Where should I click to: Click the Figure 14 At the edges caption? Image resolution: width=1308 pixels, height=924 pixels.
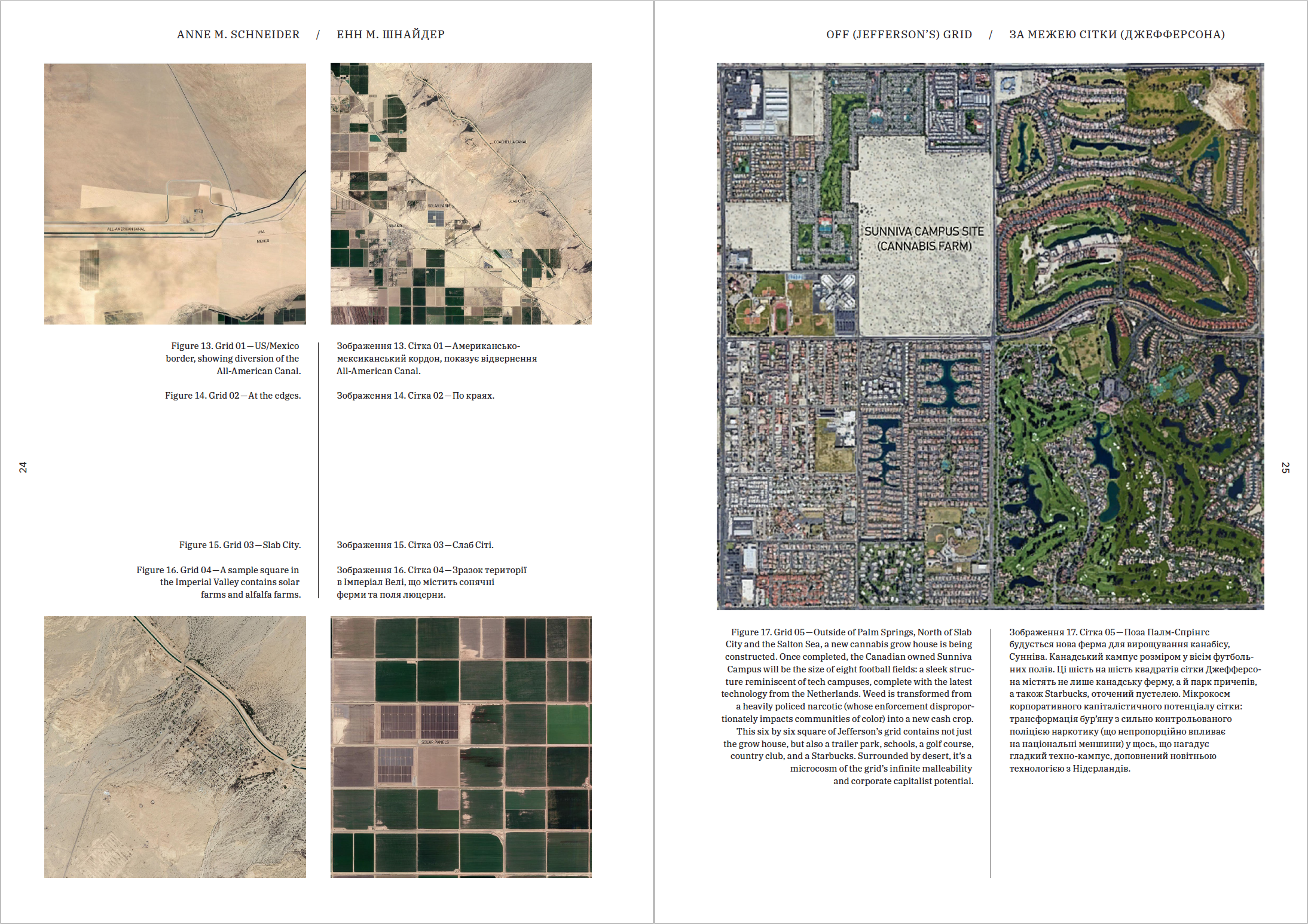coord(233,396)
